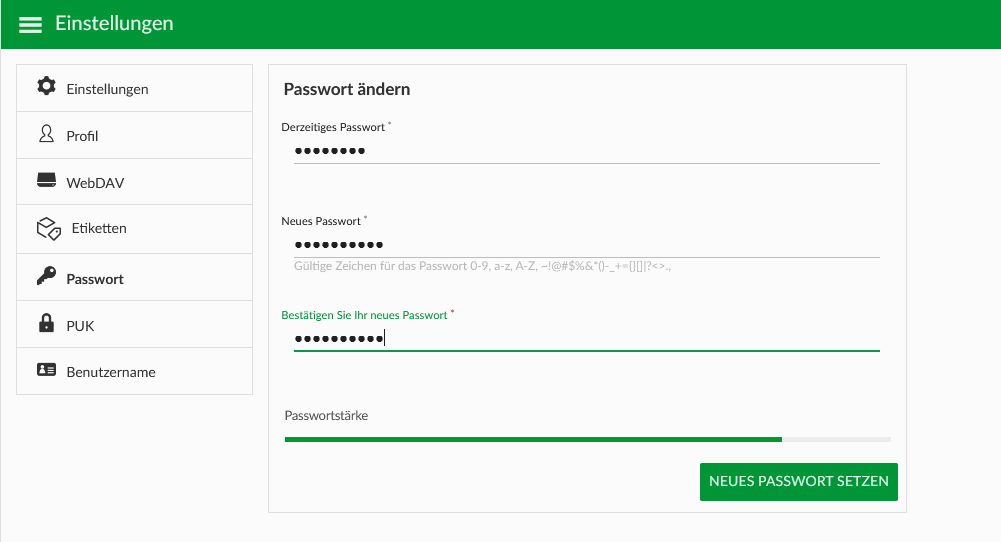The width and height of the screenshot is (1001, 542).
Task: Click NEUES PASSWORT SETZEN button
Action: point(799,482)
